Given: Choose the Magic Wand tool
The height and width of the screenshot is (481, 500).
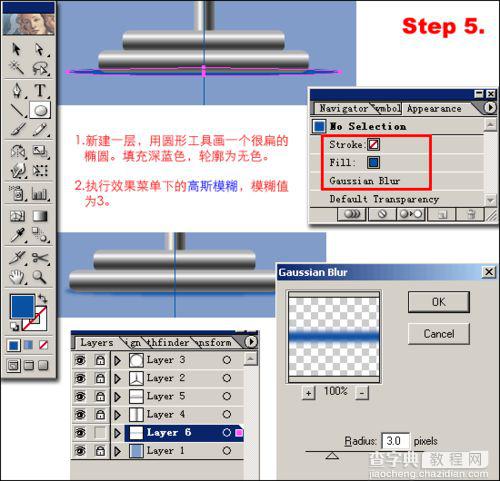Looking at the screenshot, I should [x=17, y=68].
